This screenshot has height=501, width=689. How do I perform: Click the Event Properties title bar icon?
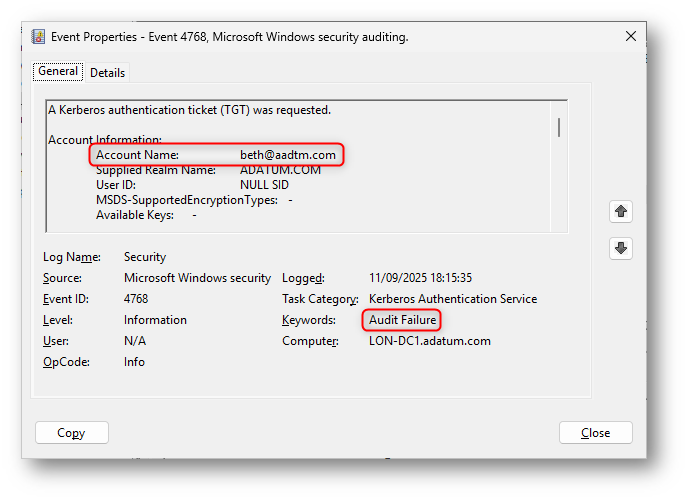39,37
